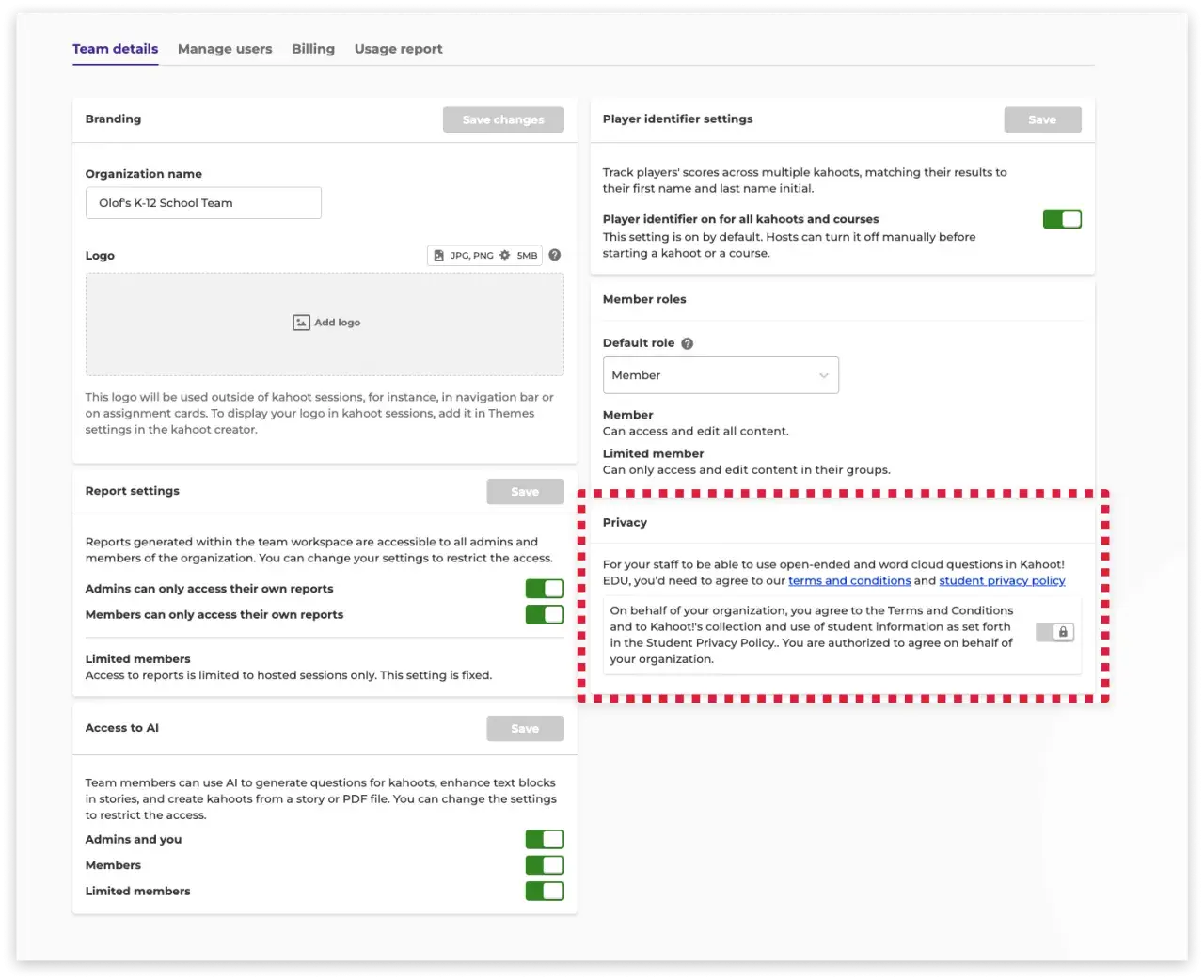
Task: Click the Privacy section heading
Action: point(625,523)
